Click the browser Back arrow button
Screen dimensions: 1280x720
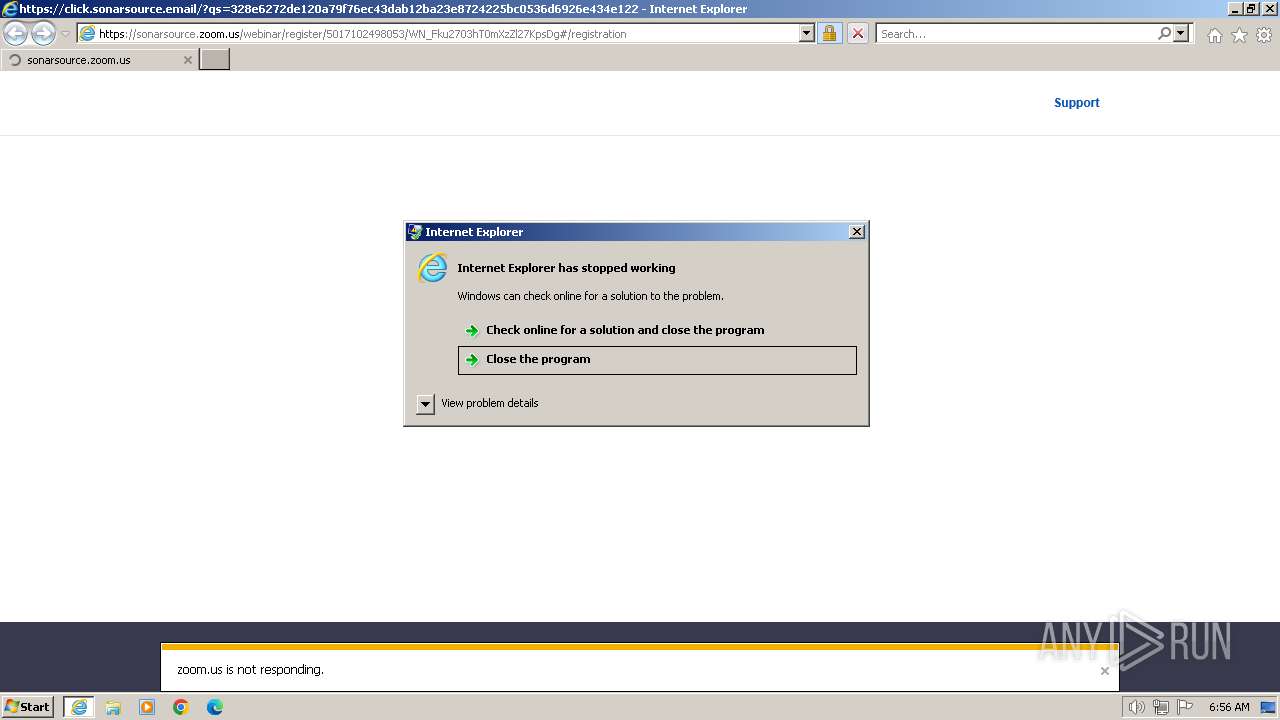click(16, 34)
